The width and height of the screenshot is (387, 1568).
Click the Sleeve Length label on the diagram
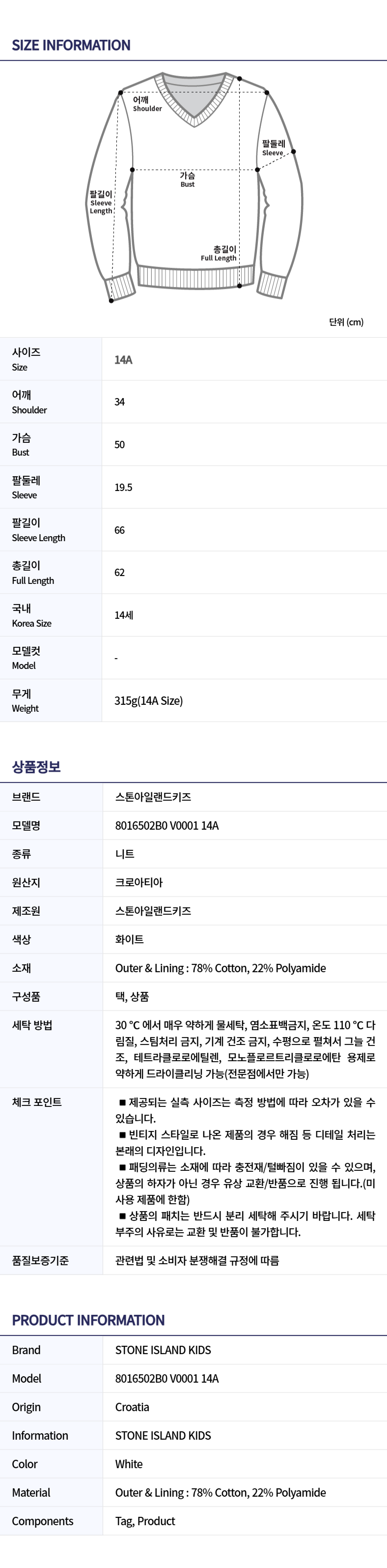click(x=101, y=203)
